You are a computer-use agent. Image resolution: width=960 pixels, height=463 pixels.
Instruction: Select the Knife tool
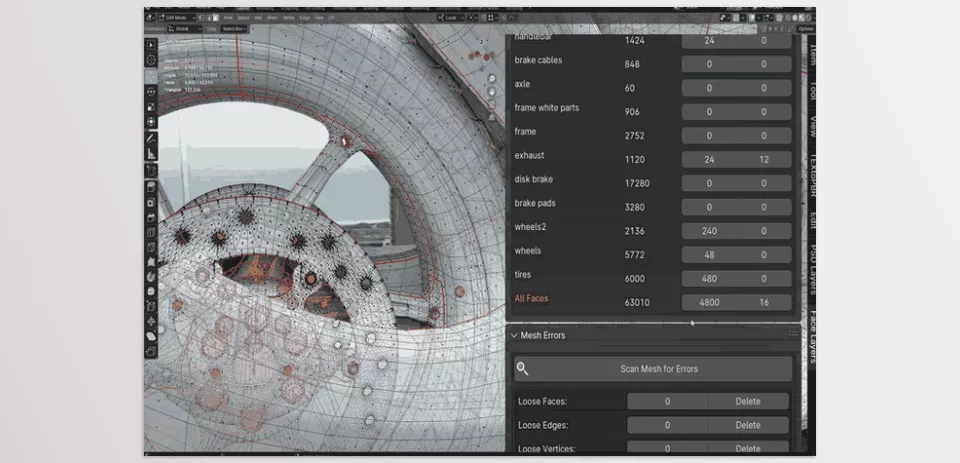[151, 247]
